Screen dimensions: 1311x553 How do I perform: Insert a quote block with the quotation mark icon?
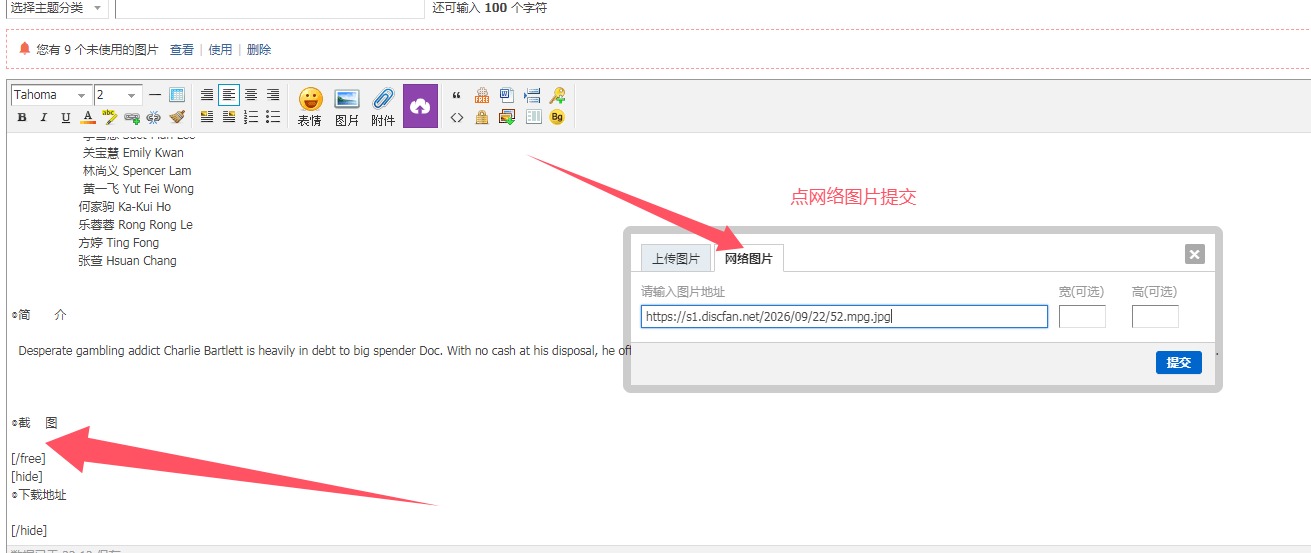457,95
